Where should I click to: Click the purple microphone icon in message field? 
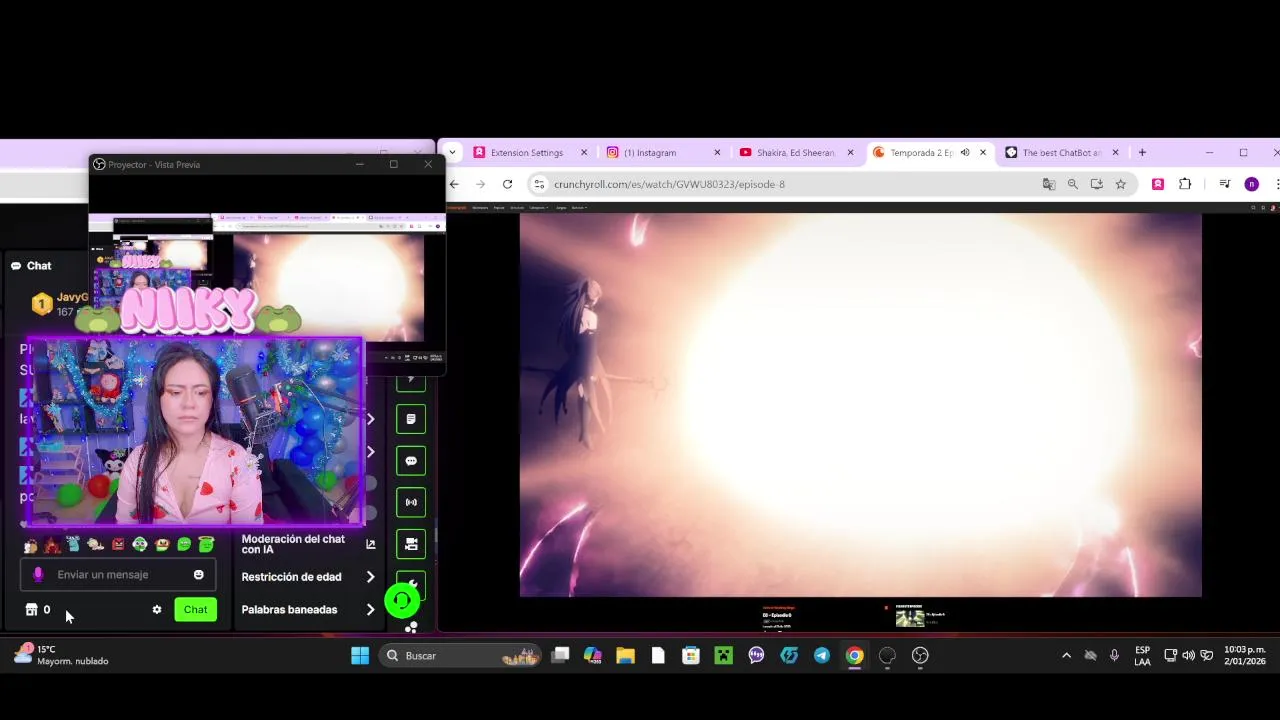click(x=38, y=574)
